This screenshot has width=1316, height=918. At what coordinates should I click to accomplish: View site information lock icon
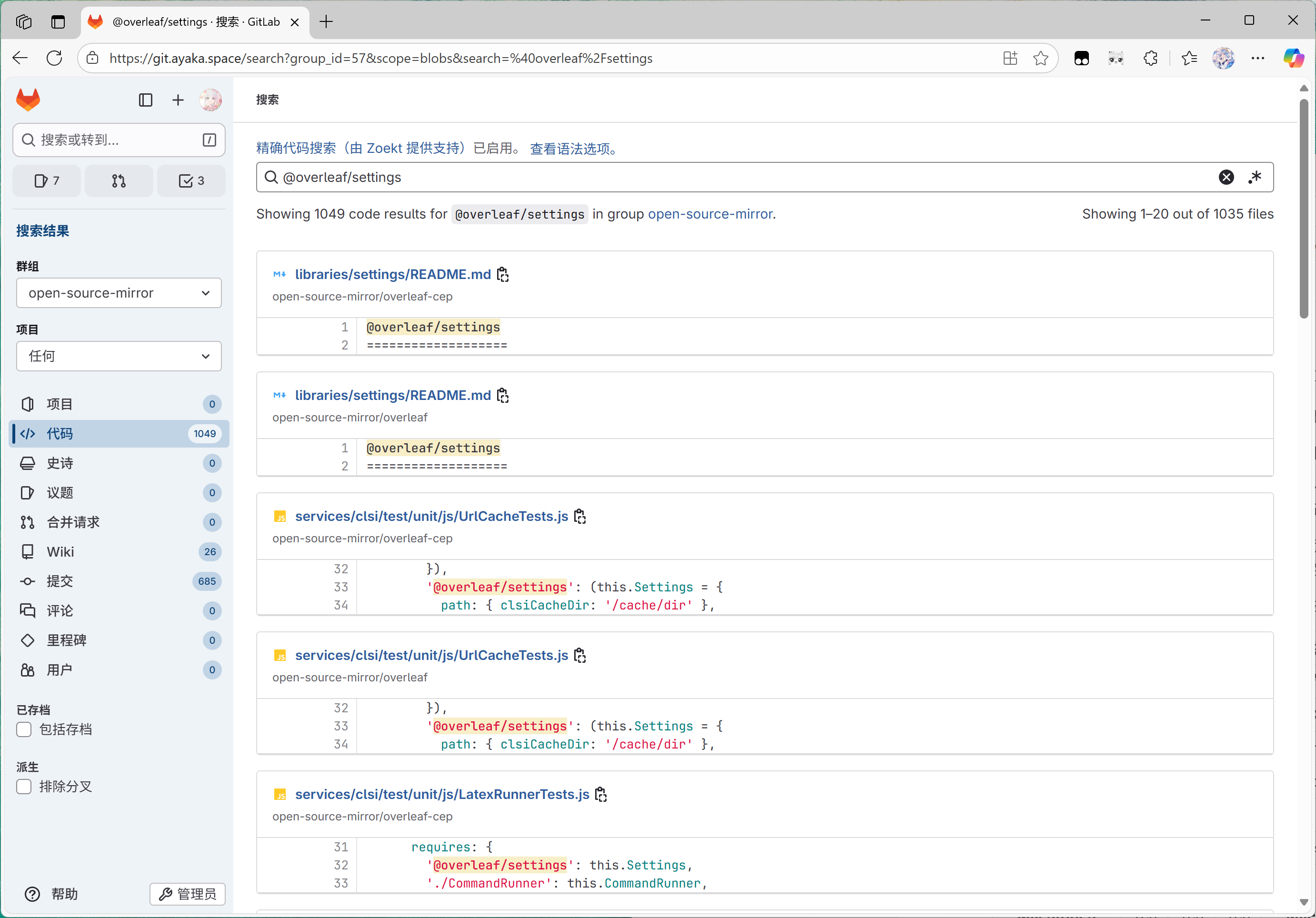(92, 58)
